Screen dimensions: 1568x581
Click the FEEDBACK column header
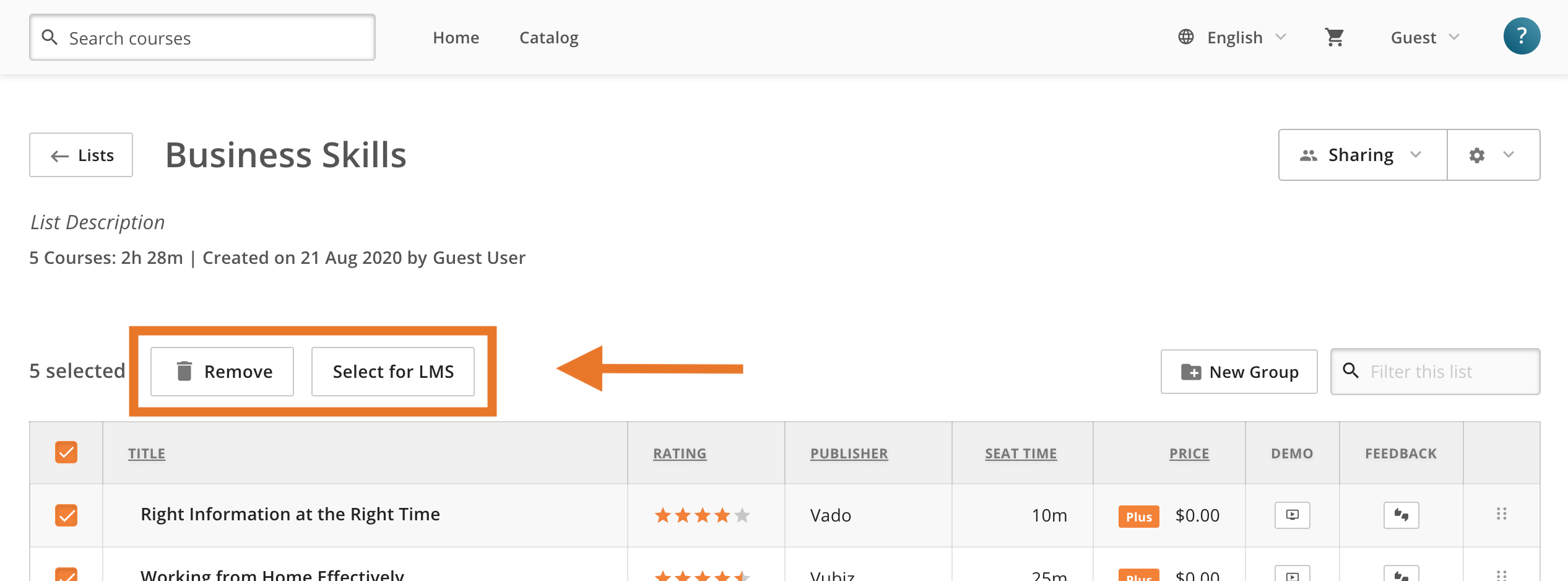click(1401, 453)
